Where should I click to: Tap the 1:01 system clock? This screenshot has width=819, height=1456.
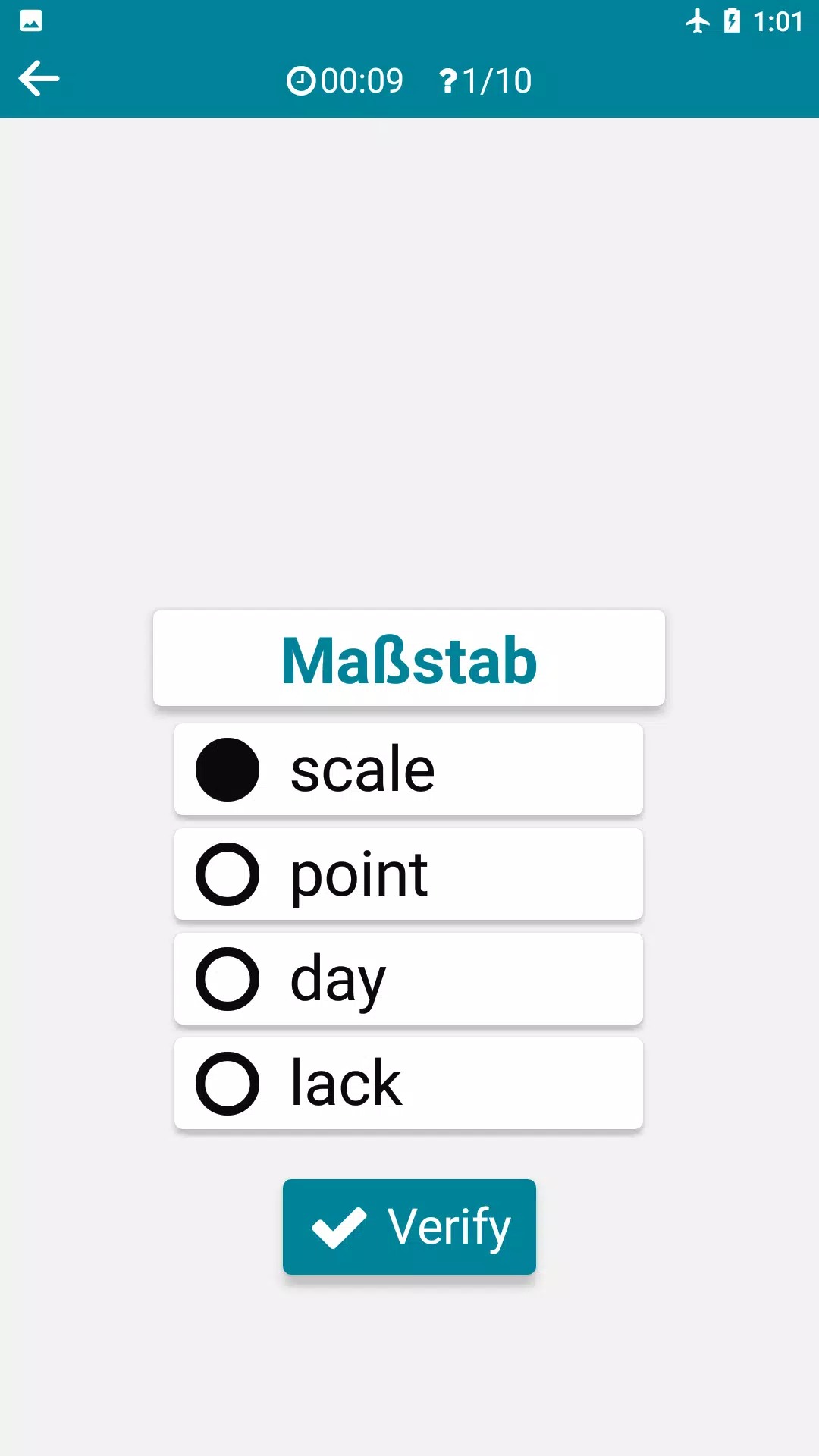(x=777, y=21)
